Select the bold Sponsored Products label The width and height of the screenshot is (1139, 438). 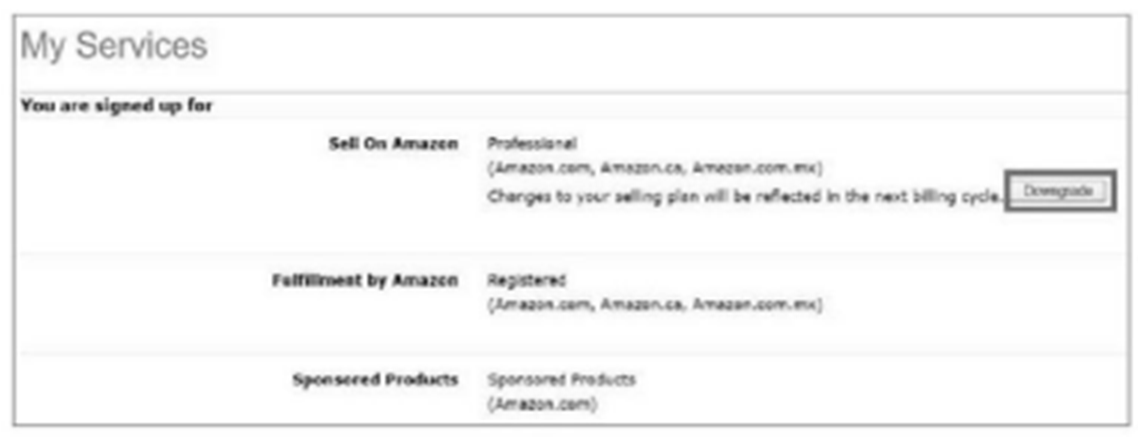tap(375, 380)
